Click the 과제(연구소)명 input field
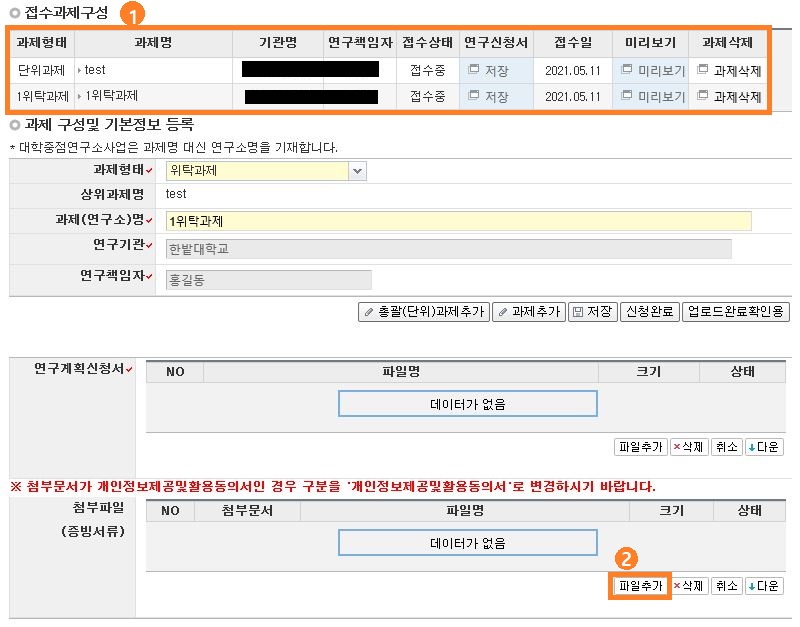 click(x=458, y=221)
